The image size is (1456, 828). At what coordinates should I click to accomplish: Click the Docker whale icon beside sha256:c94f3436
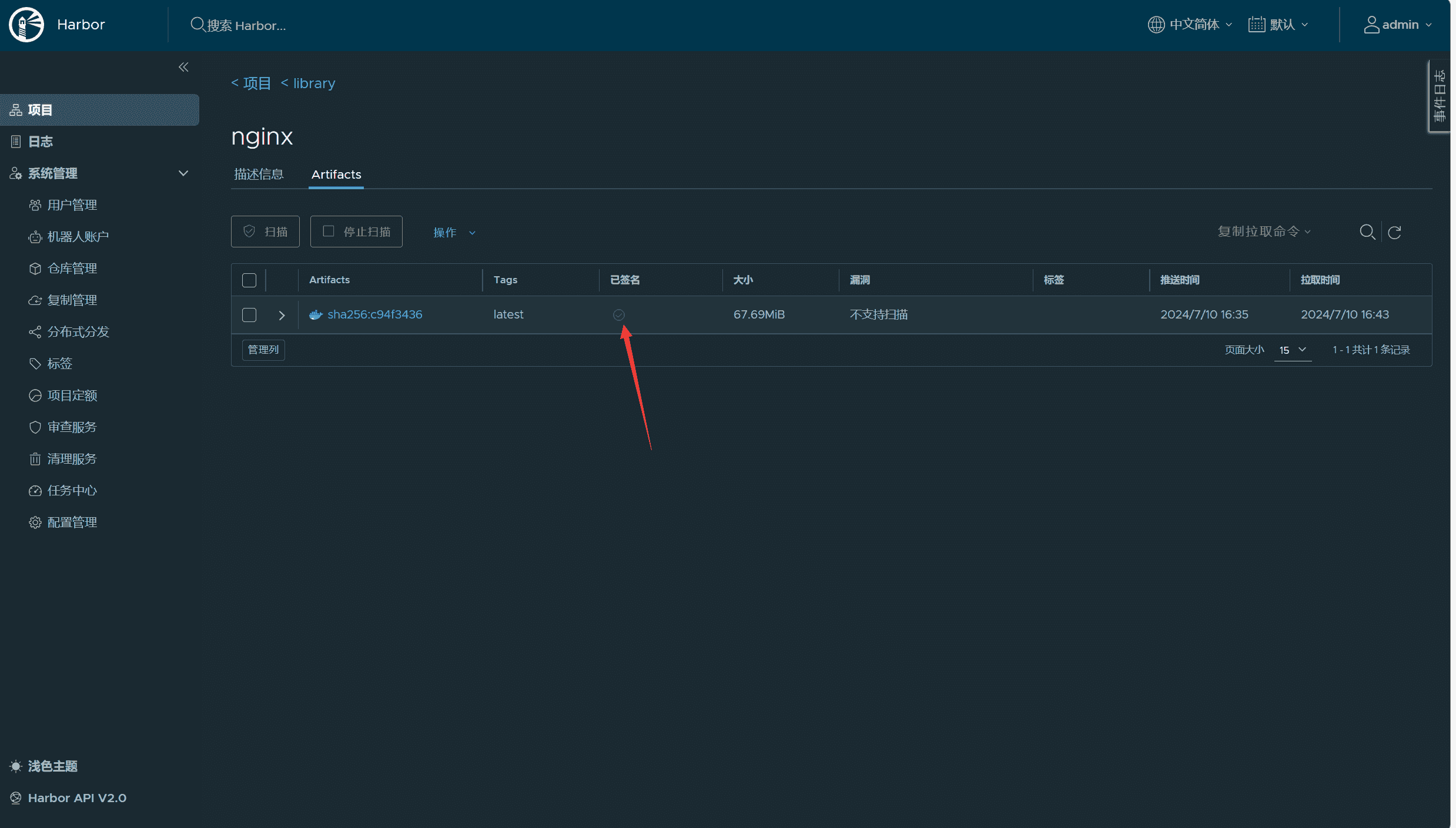[x=316, y=315]
